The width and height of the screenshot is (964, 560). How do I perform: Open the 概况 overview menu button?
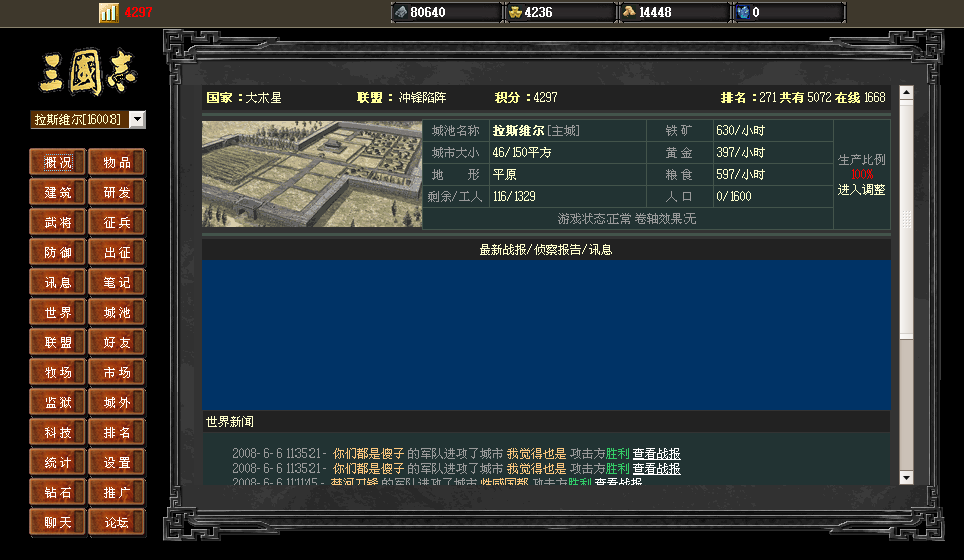point(57,162)
